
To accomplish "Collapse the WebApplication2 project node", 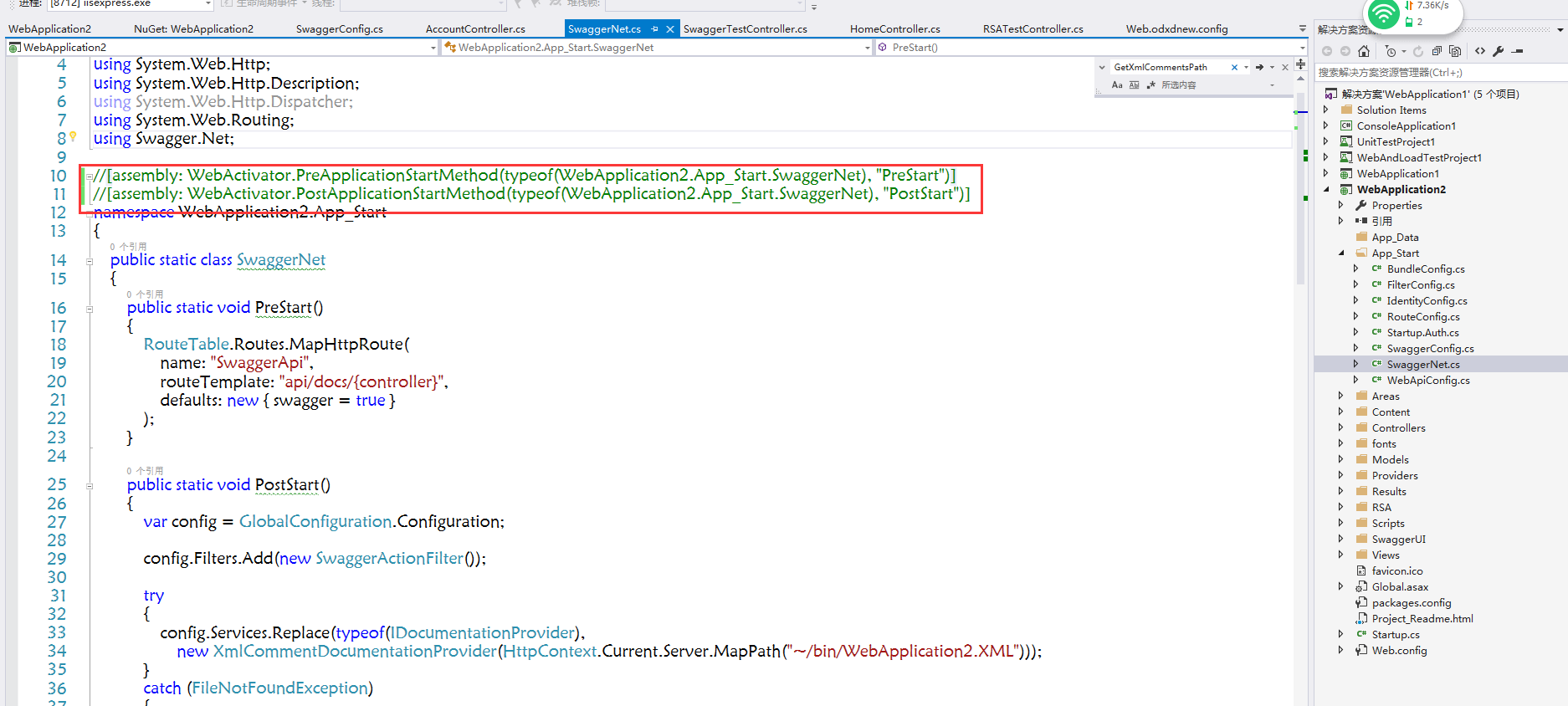I will click(1326, 190).
